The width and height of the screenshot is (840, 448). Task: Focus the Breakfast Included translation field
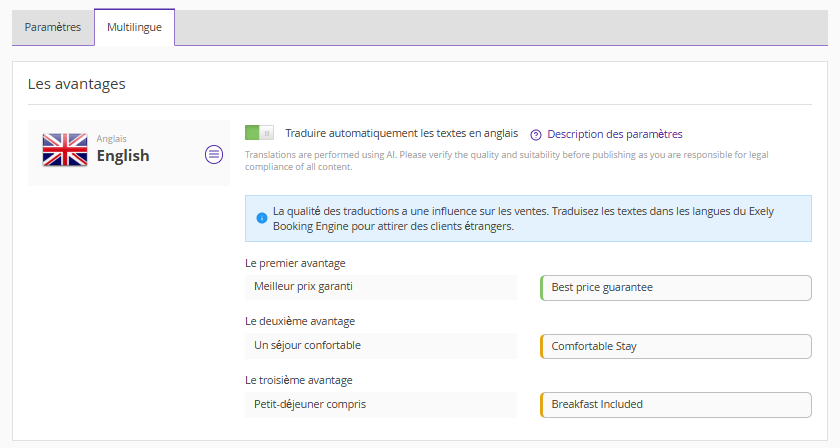coord(676,405)
